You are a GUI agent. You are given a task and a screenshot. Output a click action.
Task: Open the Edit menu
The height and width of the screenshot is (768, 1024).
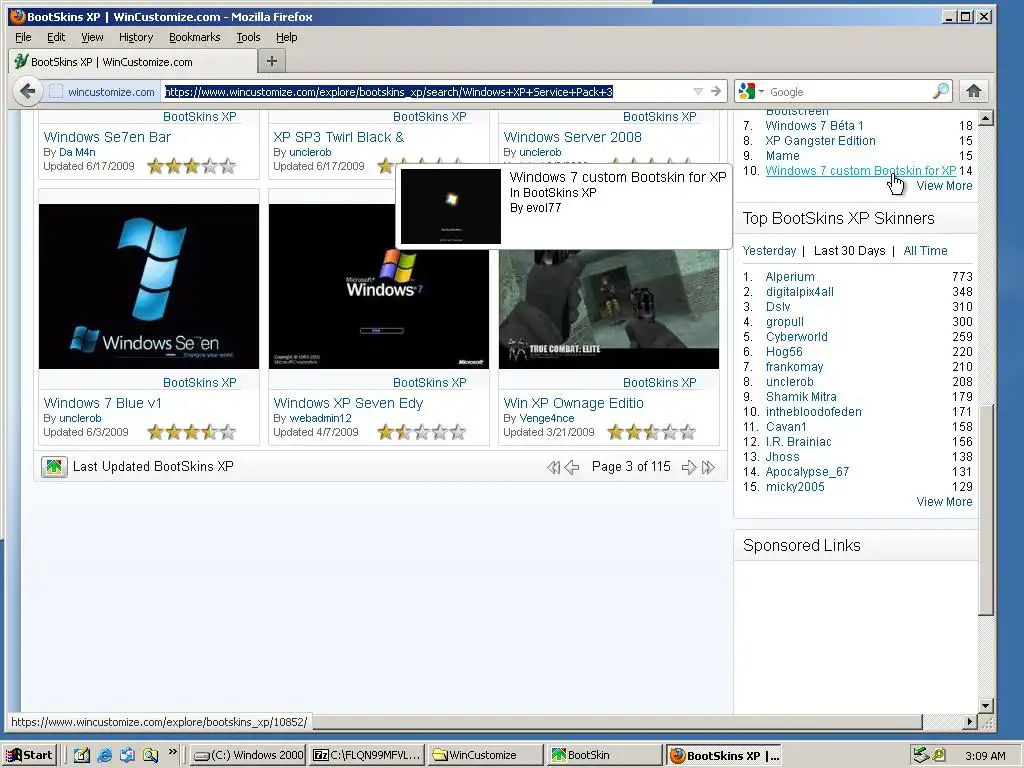(56, 37)
